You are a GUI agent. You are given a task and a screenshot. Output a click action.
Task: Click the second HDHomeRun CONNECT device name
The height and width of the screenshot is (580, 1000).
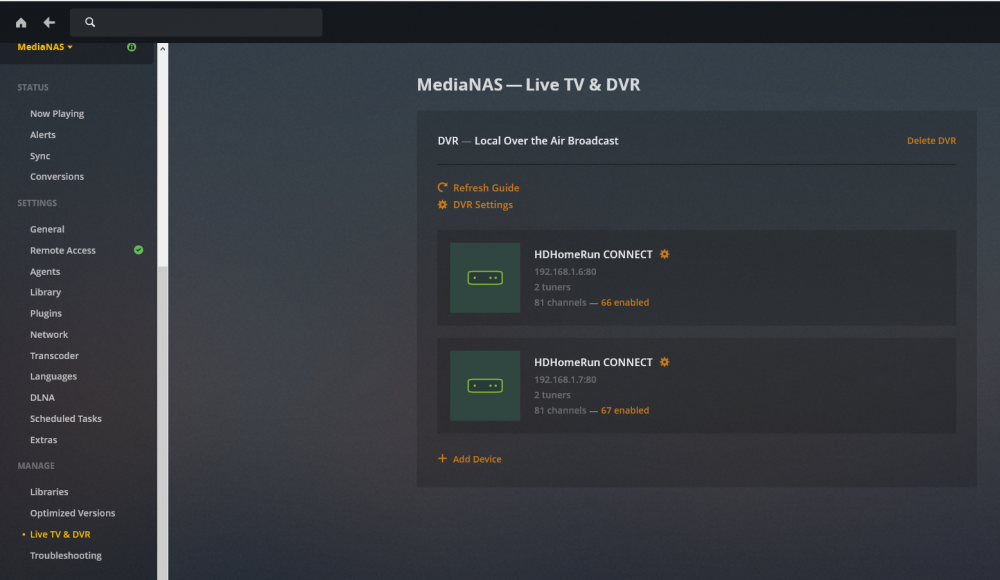pos(593,362)
